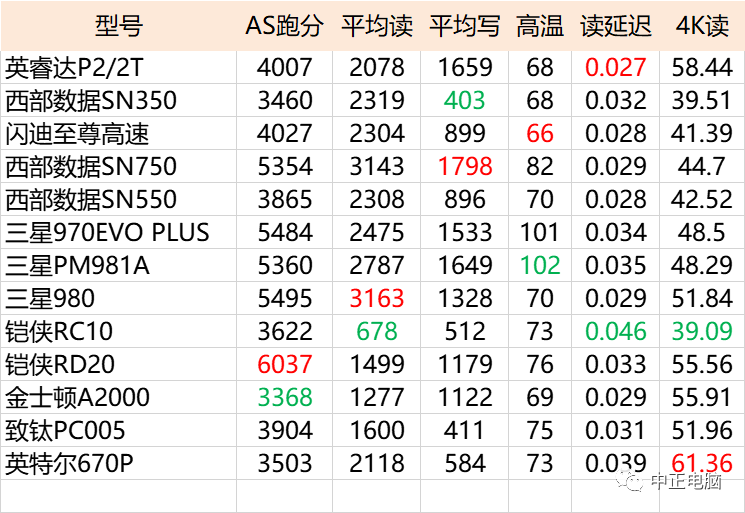The image size is (745, 513).
Task: Select the 致钛PC005 model cell
Action: (119, 430)
